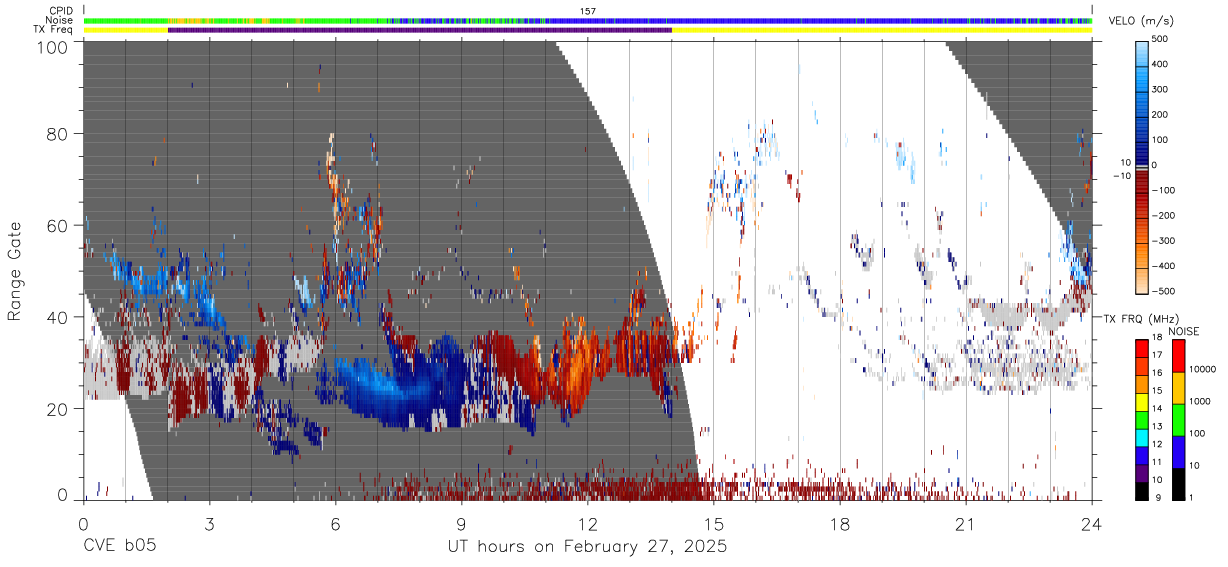1228x567 pixels.
Task: Click the x-axis tick label 12
Action: click(x=587, y=524)
